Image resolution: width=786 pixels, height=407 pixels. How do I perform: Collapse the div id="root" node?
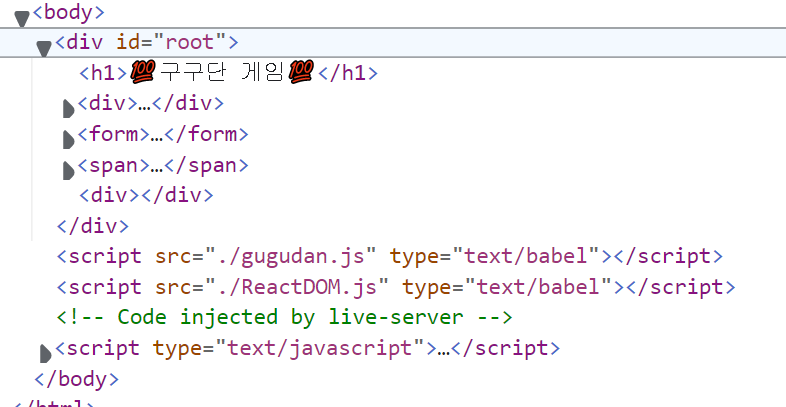44,49
